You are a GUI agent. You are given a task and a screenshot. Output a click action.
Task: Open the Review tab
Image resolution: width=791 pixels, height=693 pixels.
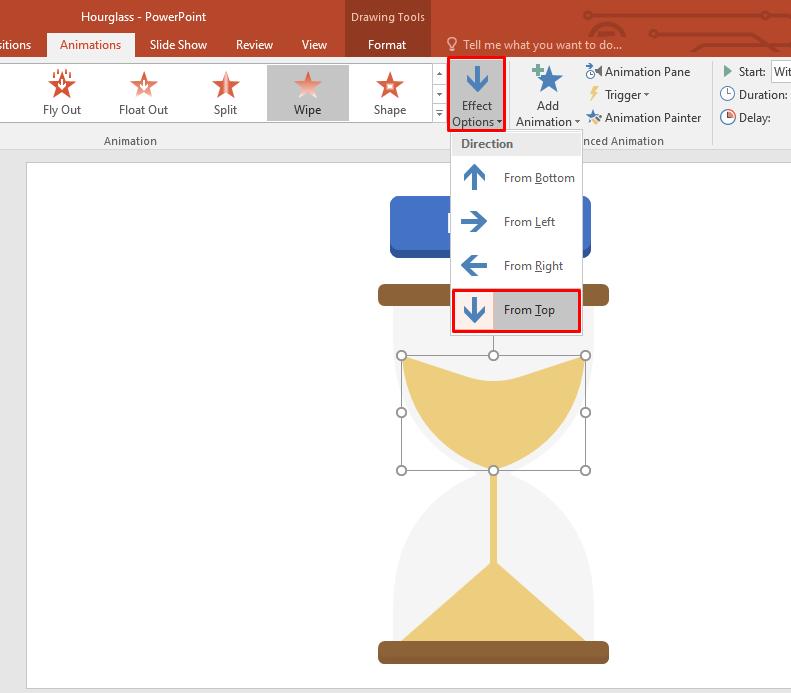(254, 45)
